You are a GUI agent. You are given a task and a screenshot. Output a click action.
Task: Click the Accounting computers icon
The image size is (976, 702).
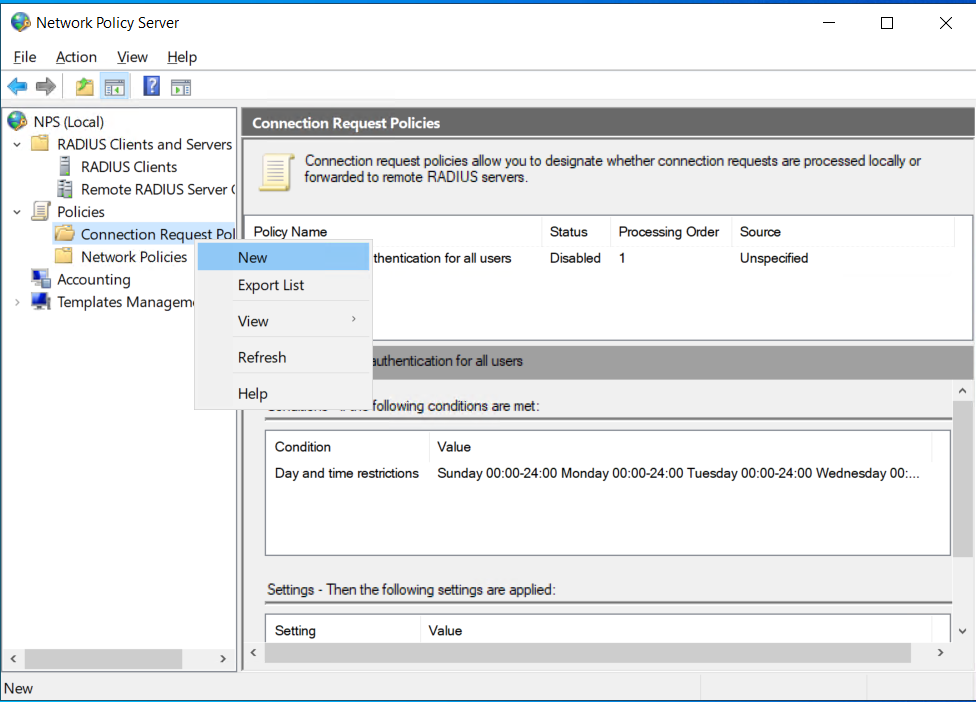pos(41,278)
